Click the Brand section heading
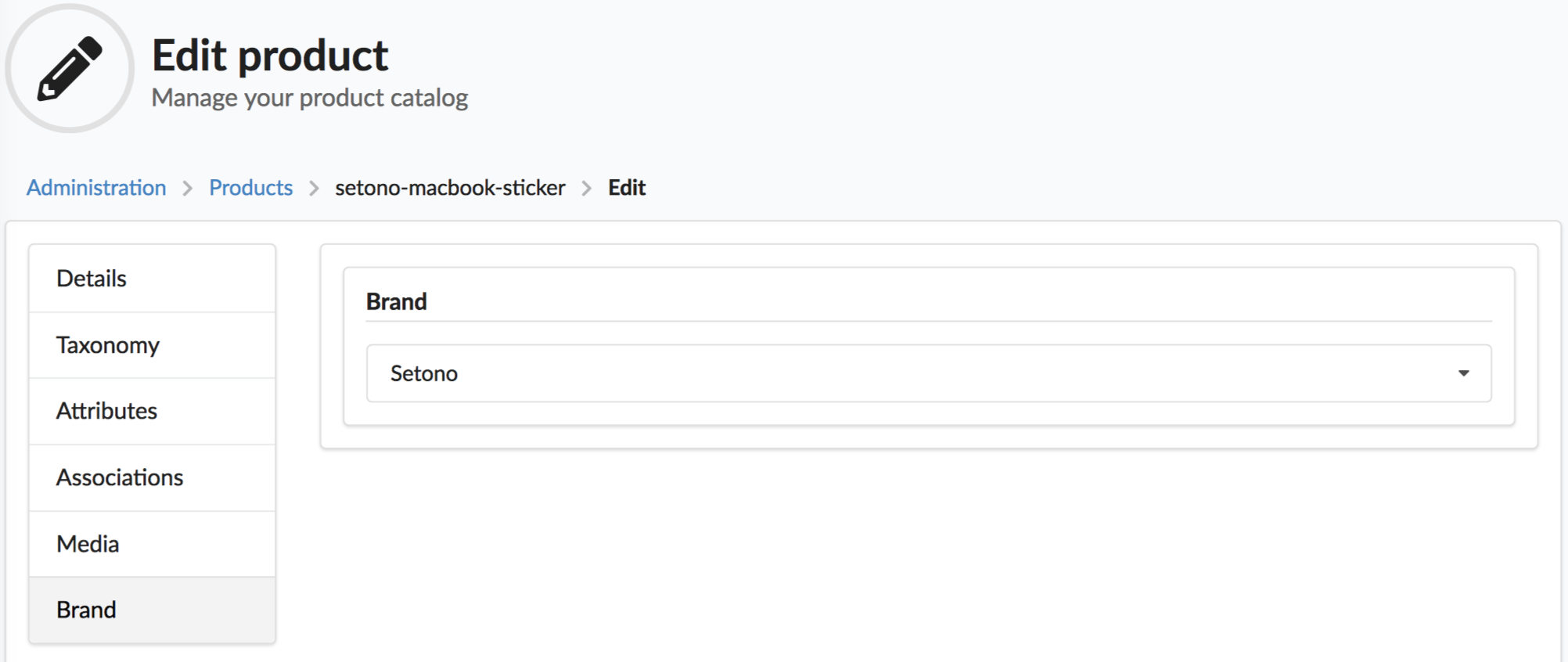The image size is (1568, 662). pos(397,302)
